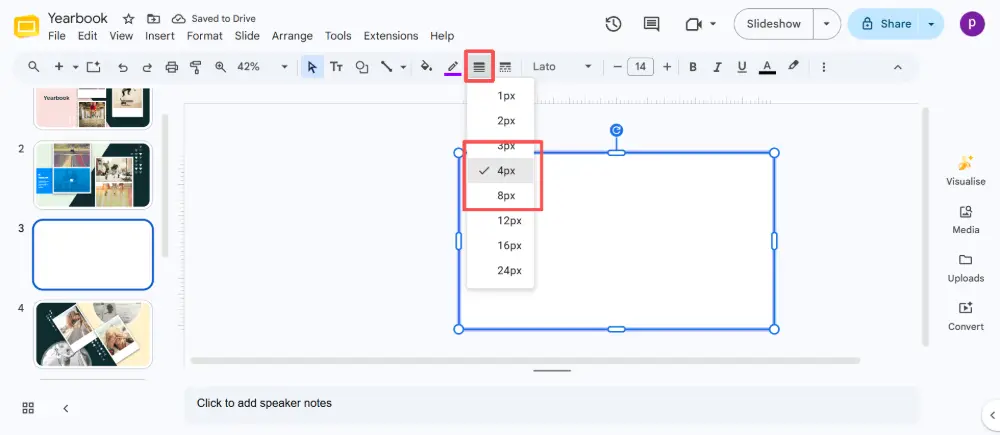1000x435 pixels.
Task: Start the Slideshow
Action: tap(774, 24)
